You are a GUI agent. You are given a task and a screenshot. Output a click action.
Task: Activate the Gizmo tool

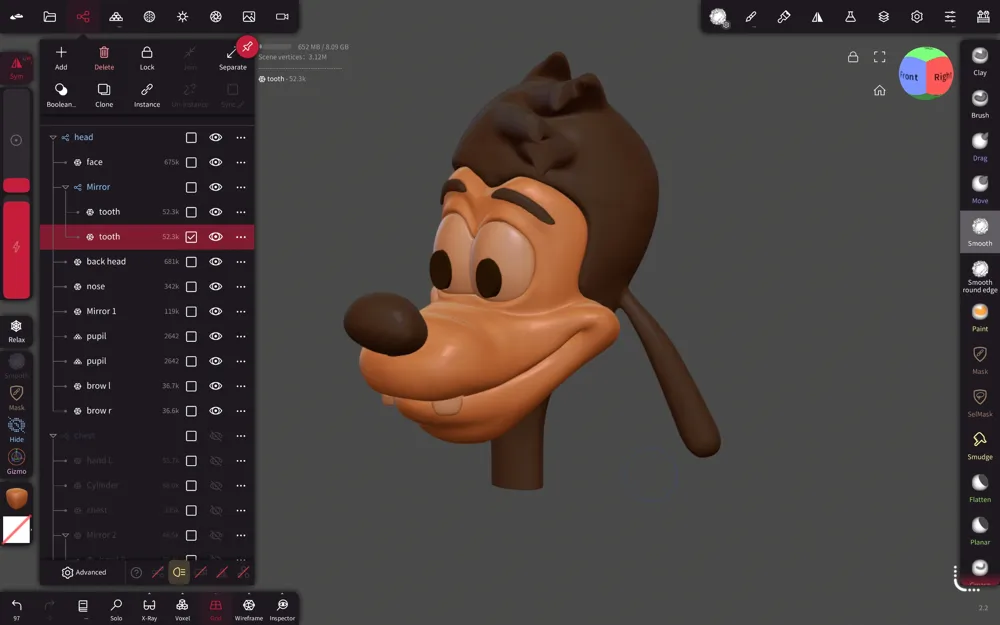click(17, 462)
